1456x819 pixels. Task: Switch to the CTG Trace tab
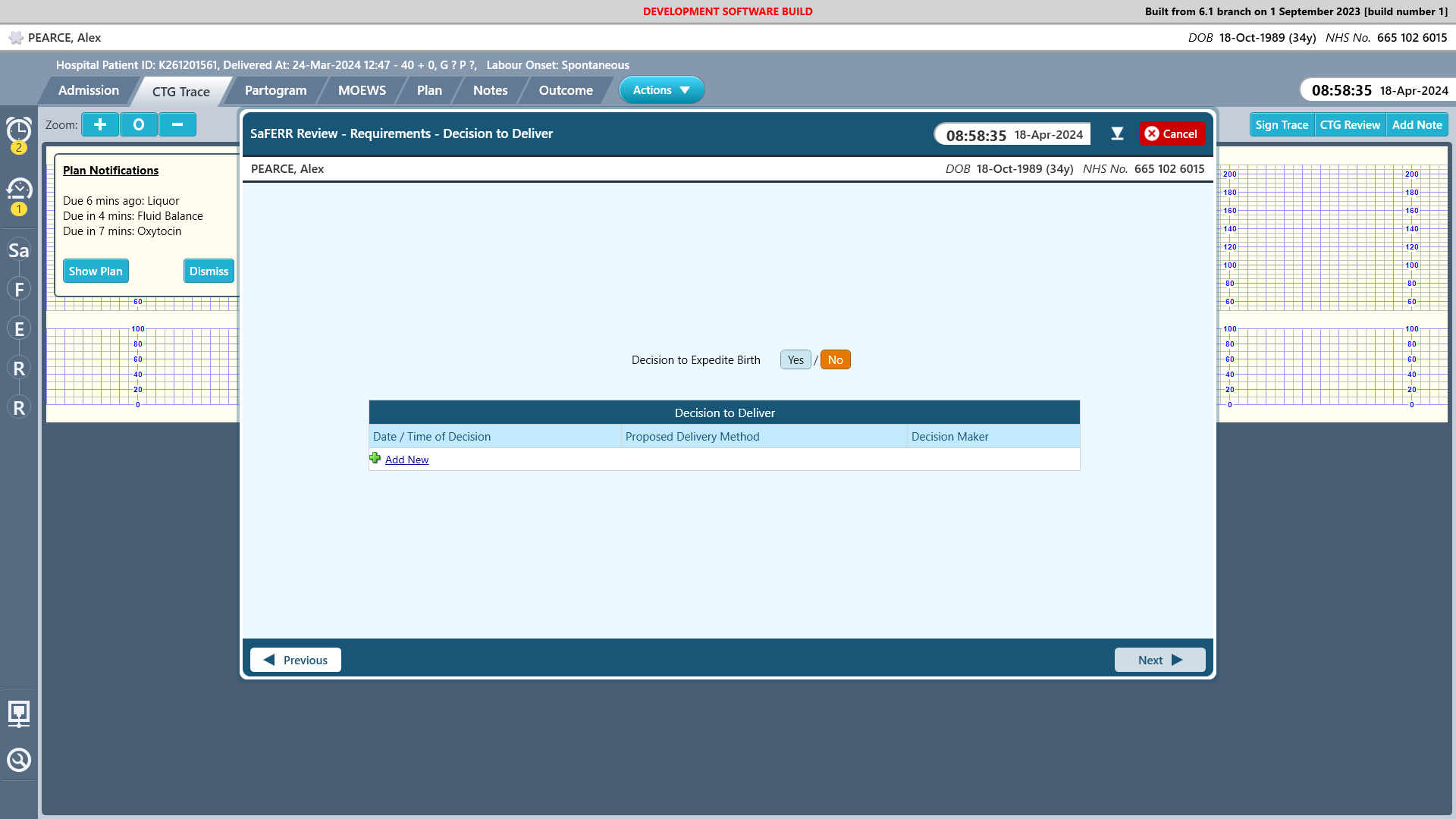click(181, 91)
